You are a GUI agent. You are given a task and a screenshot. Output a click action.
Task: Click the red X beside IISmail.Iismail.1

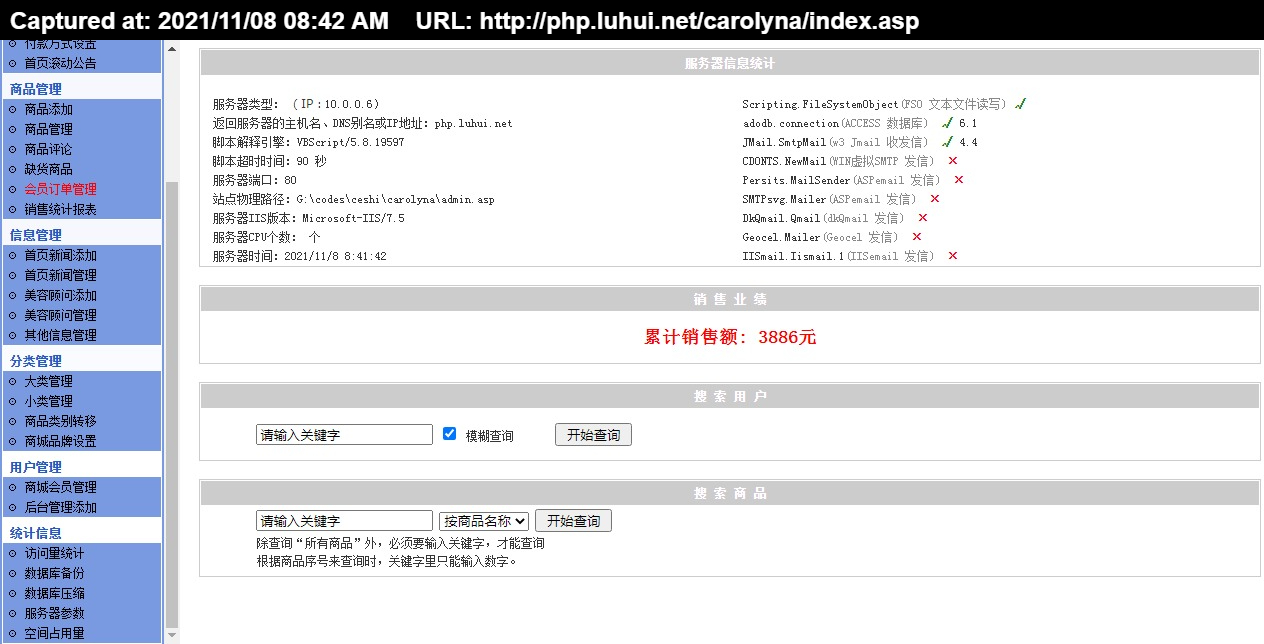(x=953, y=256)
